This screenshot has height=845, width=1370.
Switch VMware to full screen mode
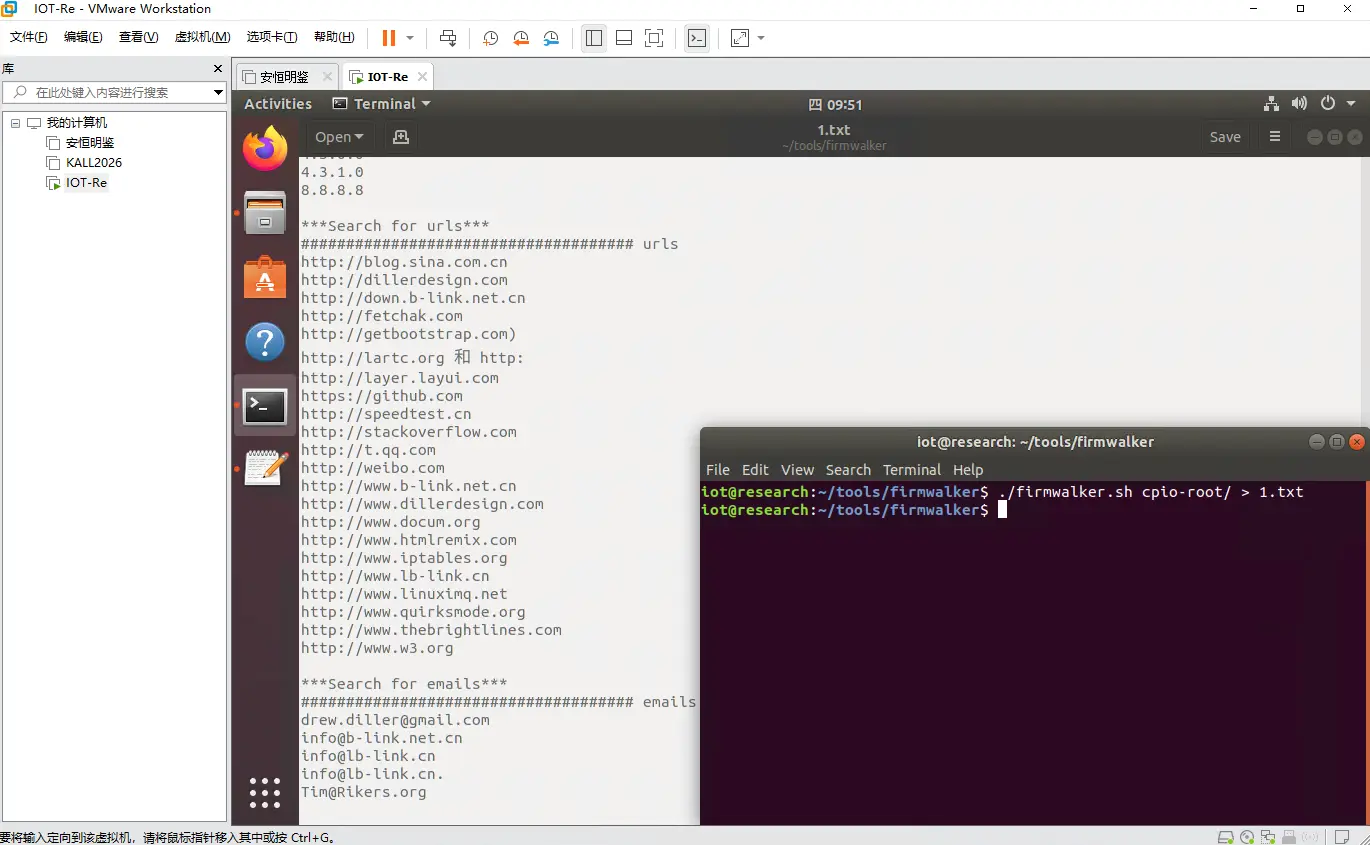click(x=654, y=38)
